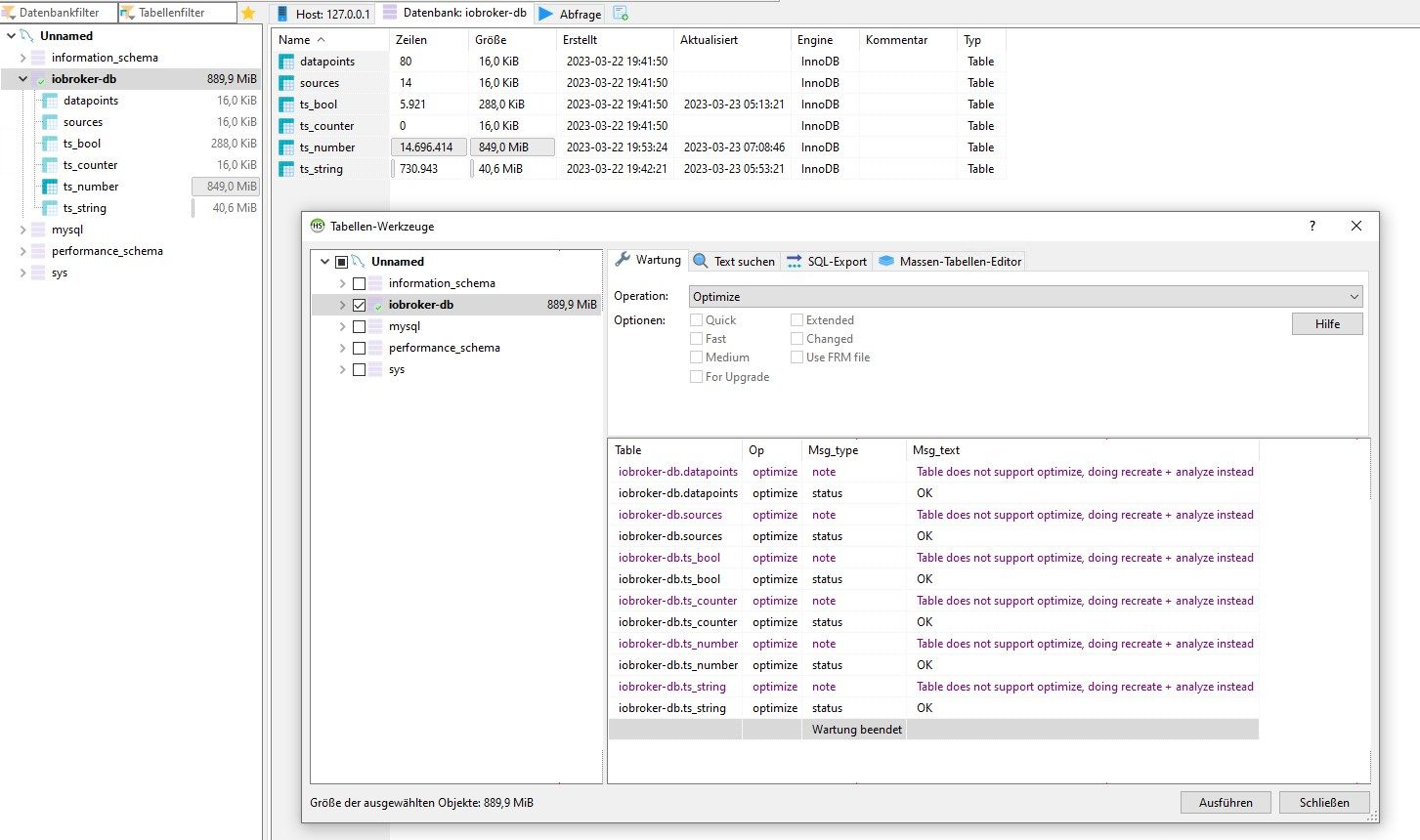Click the HeidiSQL icon in the Tabellen-Werkzeuge title bar
Image resolution: width=1420 pixels, height=840 pixels.
point(318,226)
